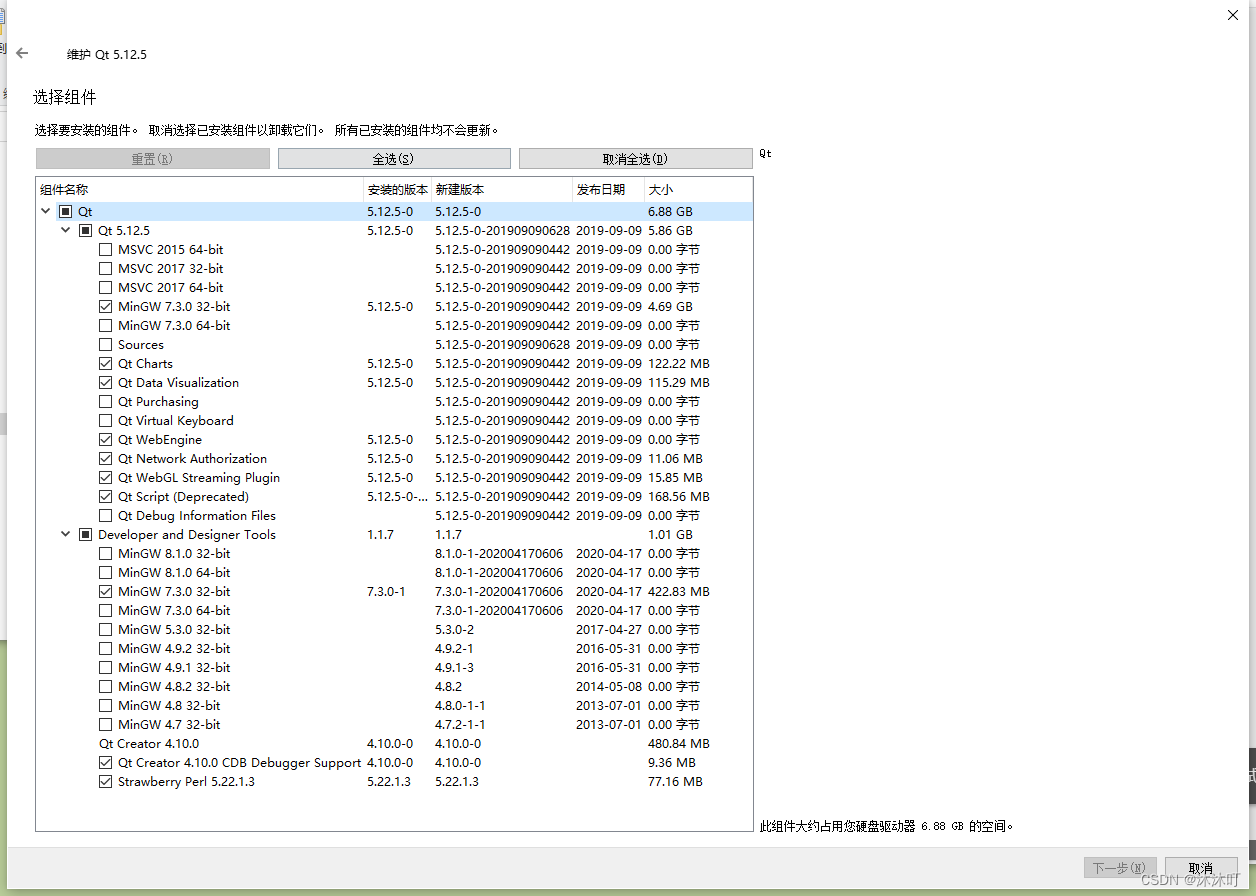
Task: Click the back arrow icon
Action: [x=22, y=54]
